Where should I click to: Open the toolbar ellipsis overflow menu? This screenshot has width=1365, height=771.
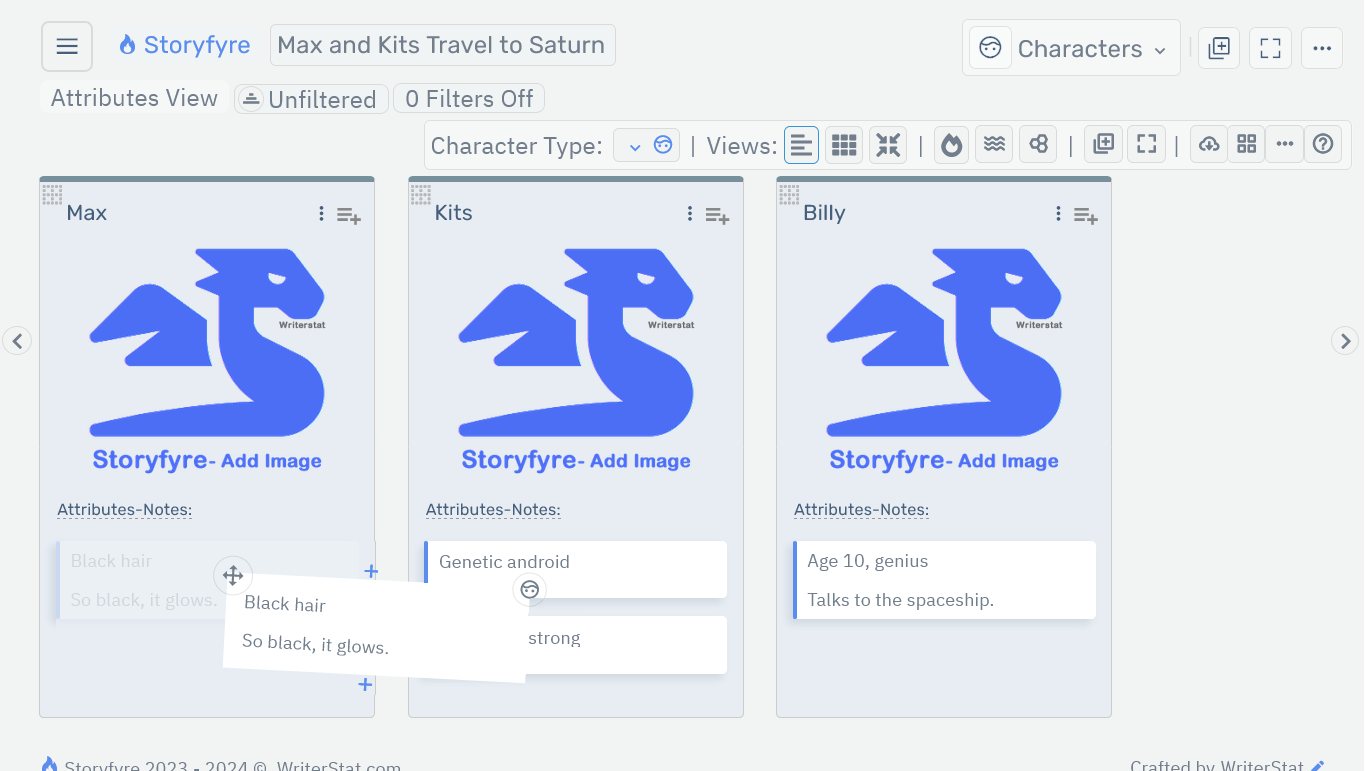tap(1284, 143)
